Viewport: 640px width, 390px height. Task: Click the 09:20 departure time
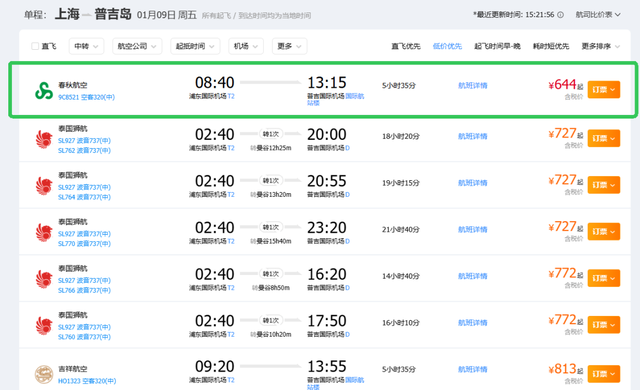click(x=215, y=367)
